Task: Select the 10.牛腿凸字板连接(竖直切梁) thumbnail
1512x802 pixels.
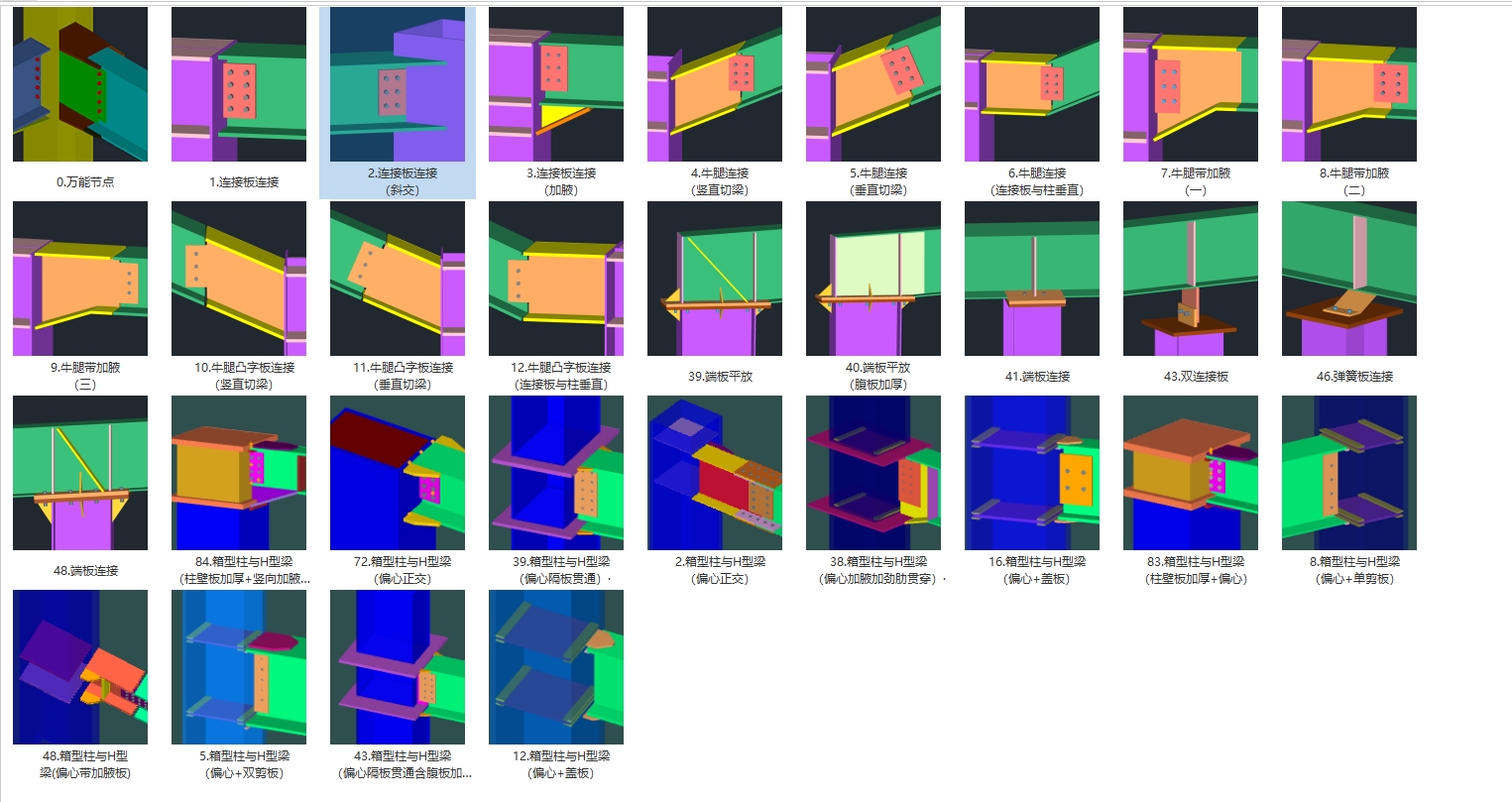Action: point(239,279)
